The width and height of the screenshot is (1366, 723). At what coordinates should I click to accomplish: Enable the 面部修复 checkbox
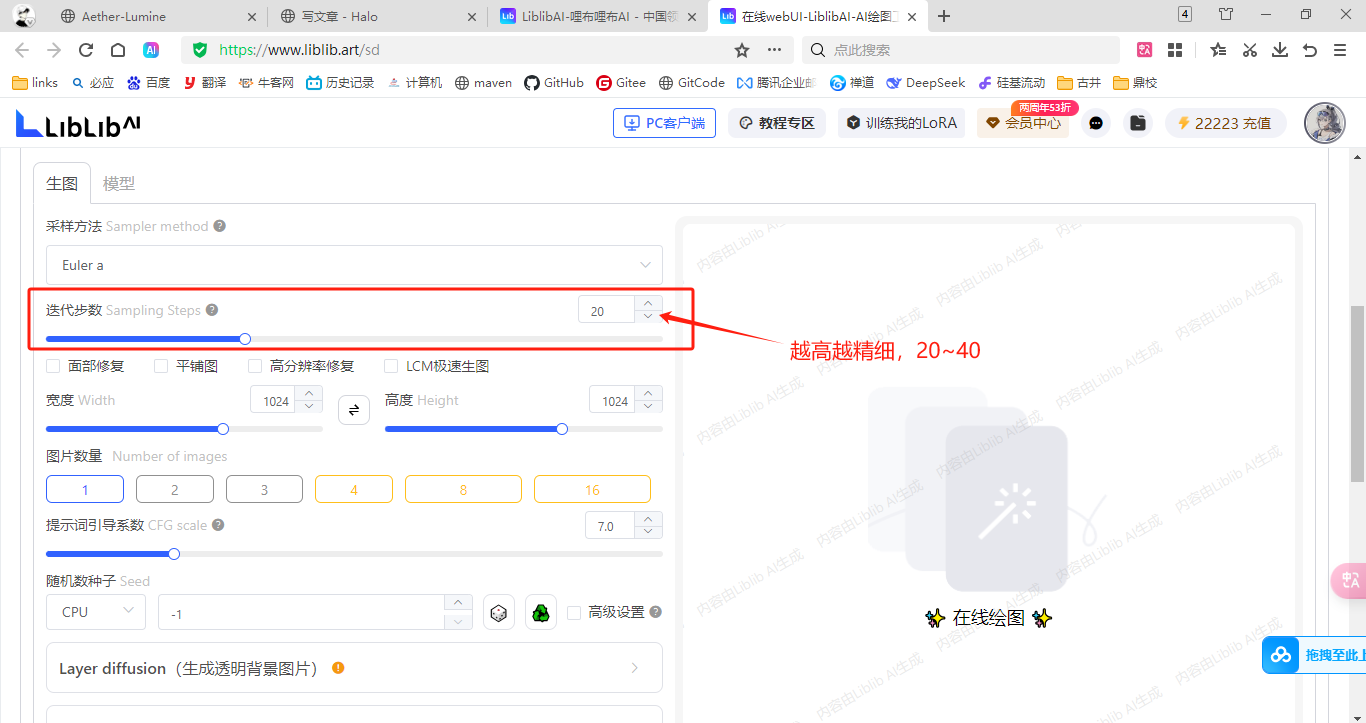[x=54, y=366]
